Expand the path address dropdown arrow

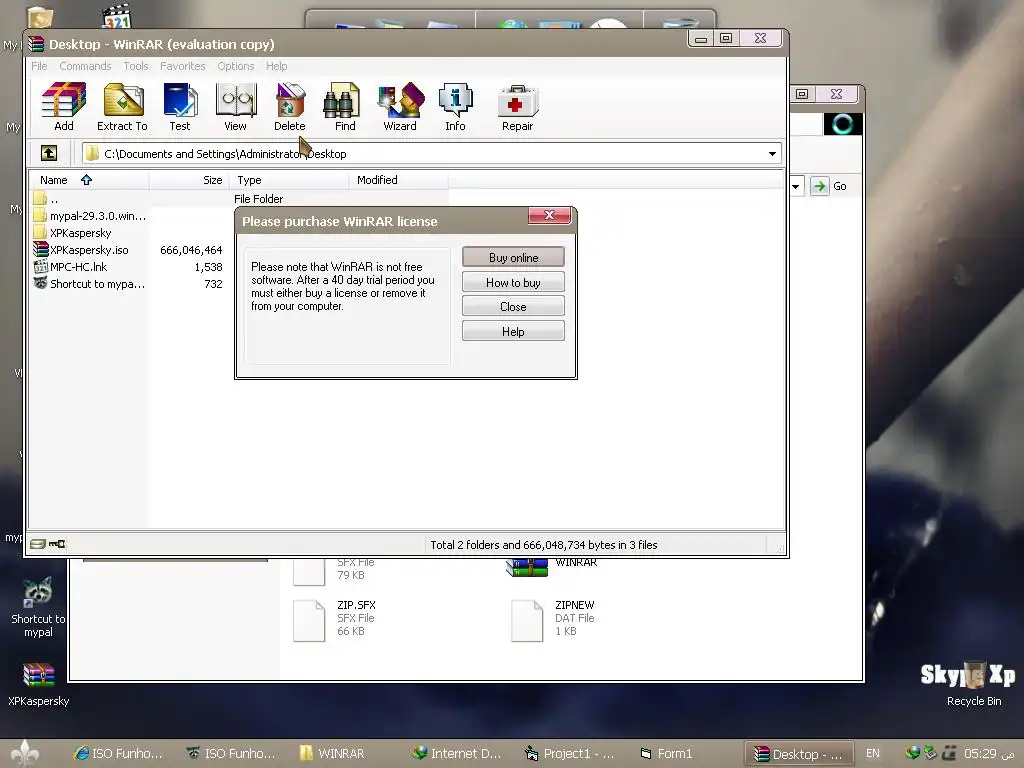click(x=772, y=153)
